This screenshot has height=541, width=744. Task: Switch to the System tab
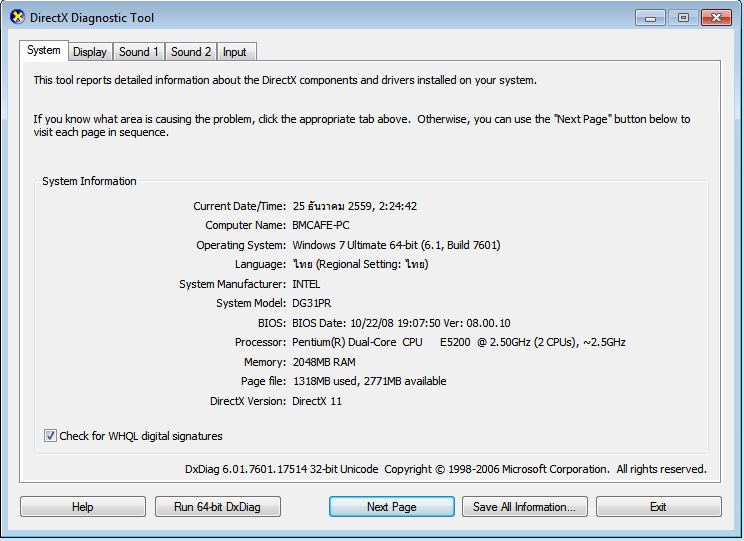pyautogui.click(x=44, y=50)
